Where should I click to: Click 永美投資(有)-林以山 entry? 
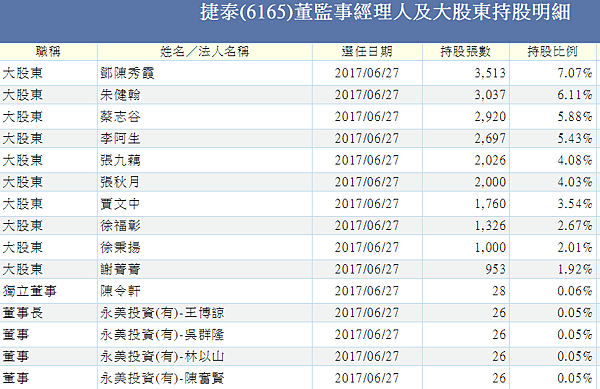pyautogui.click(x=162, y=356)
